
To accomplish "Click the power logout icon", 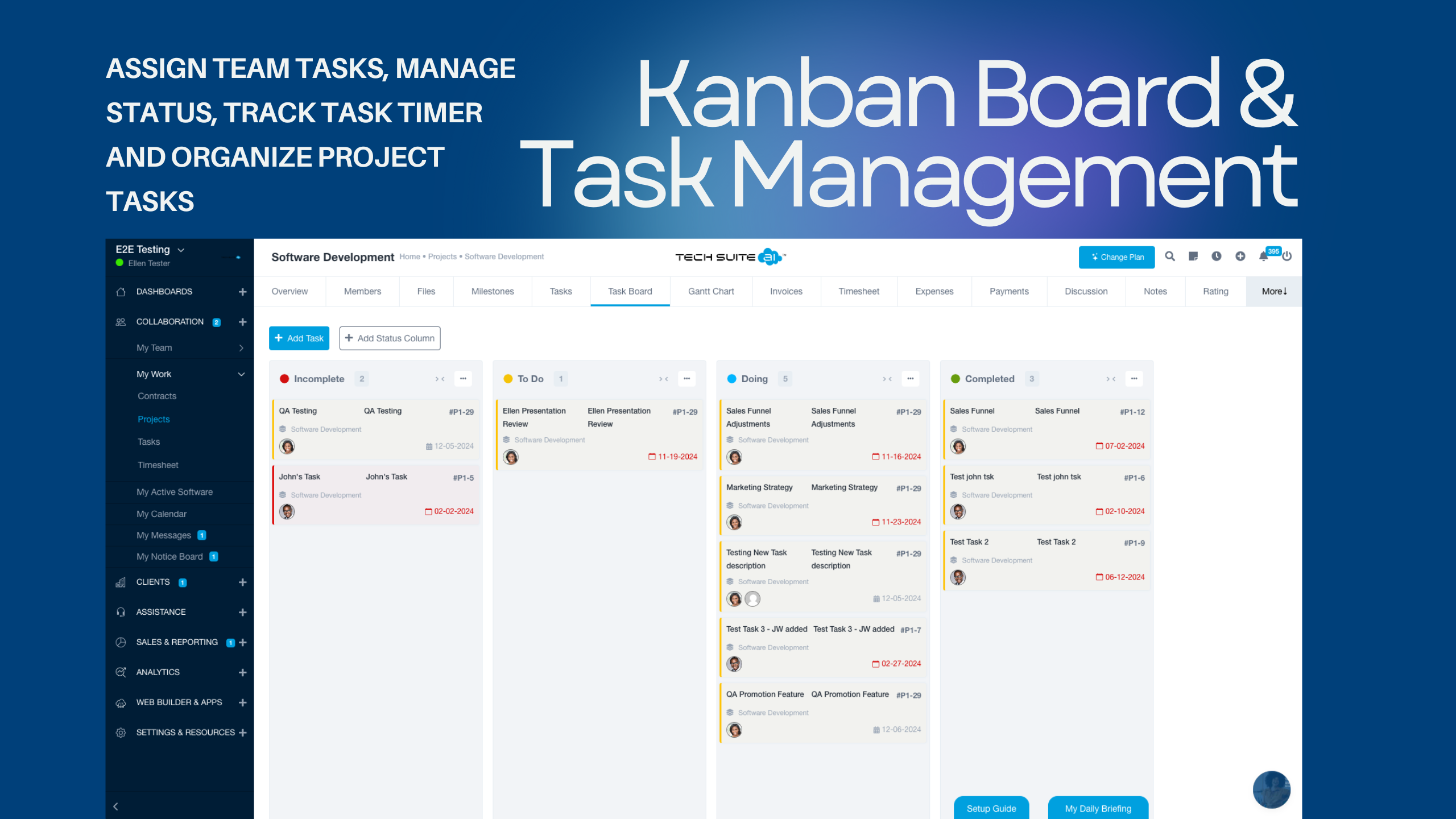I will point(1287,257).
